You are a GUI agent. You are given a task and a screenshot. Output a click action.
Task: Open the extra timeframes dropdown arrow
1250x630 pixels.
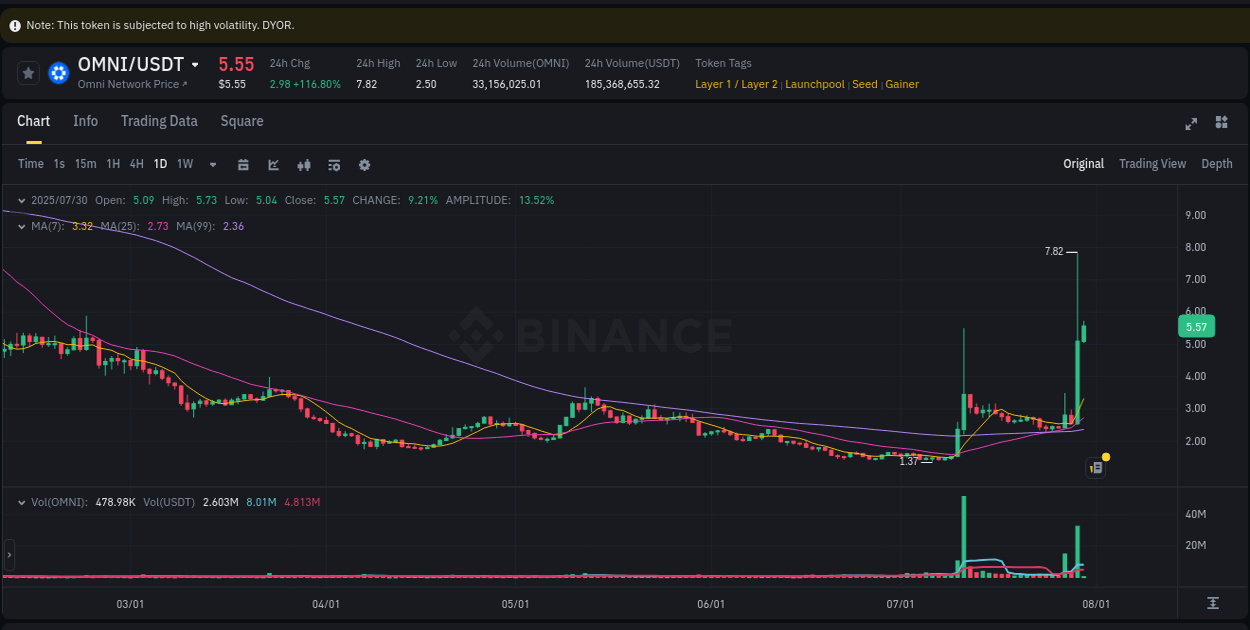[212, 164]
